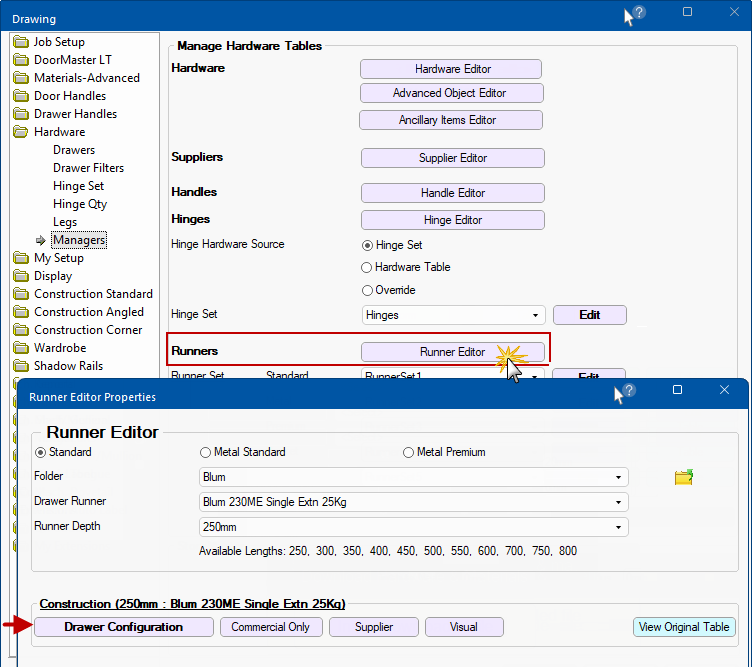
Task: Maximize the Drawing window
Action: [687, 12]
